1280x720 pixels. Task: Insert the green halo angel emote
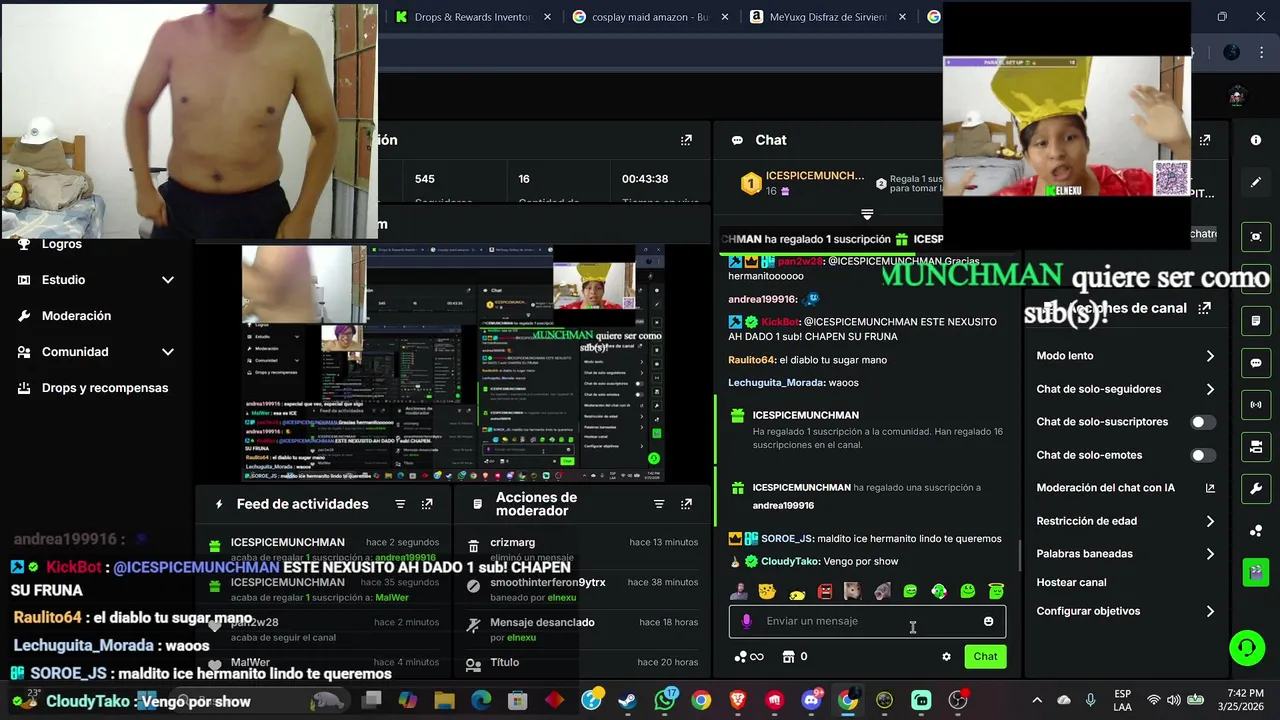[996, 591]
